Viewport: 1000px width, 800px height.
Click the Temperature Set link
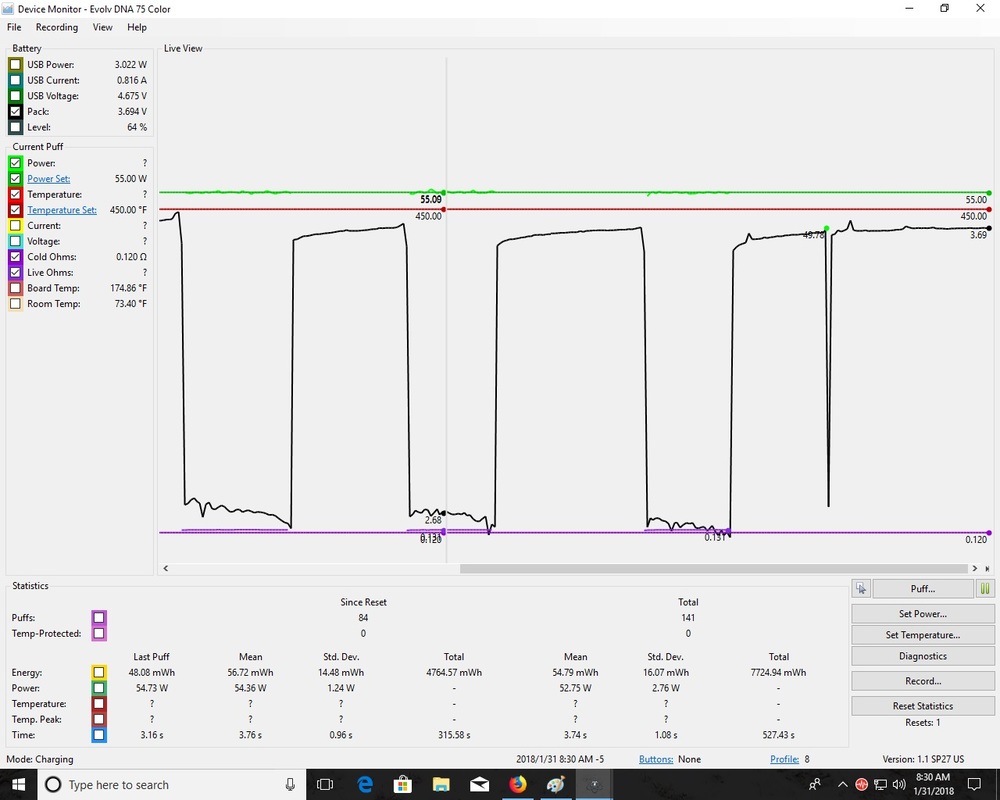click(62, 210)
